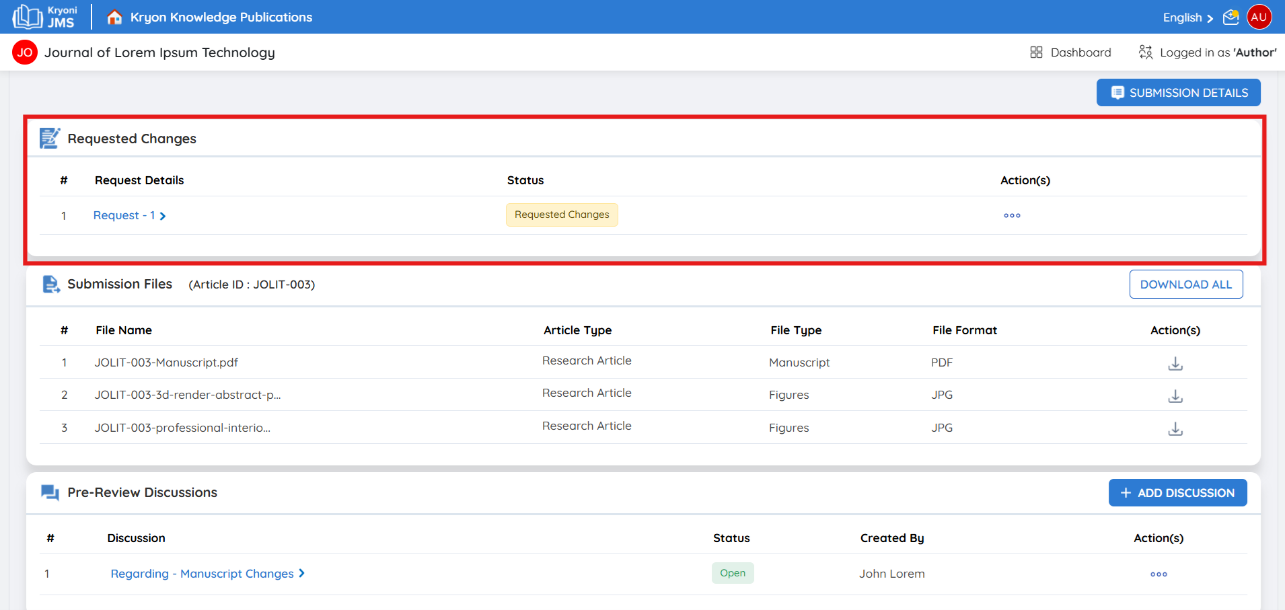
Task: Click the Request Details column header
Action: point(139,181)
